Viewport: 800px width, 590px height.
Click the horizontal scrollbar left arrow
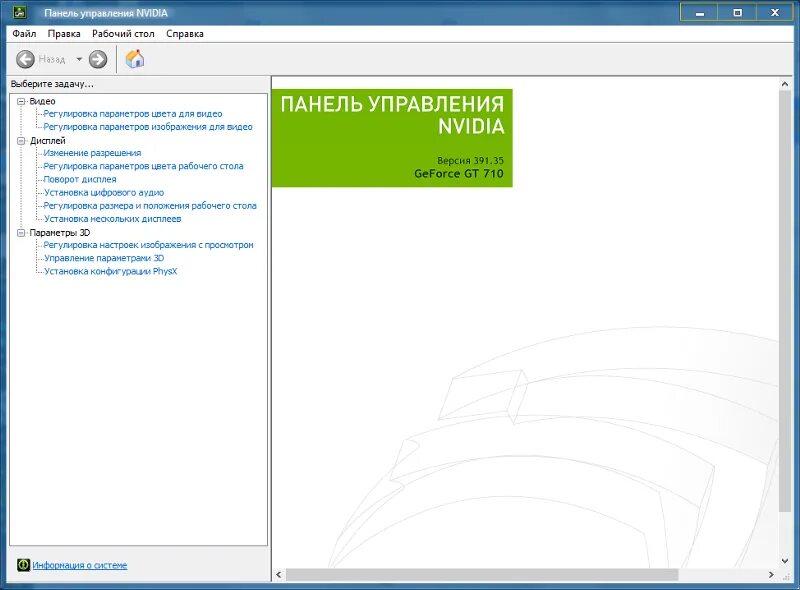coord(279,575)
